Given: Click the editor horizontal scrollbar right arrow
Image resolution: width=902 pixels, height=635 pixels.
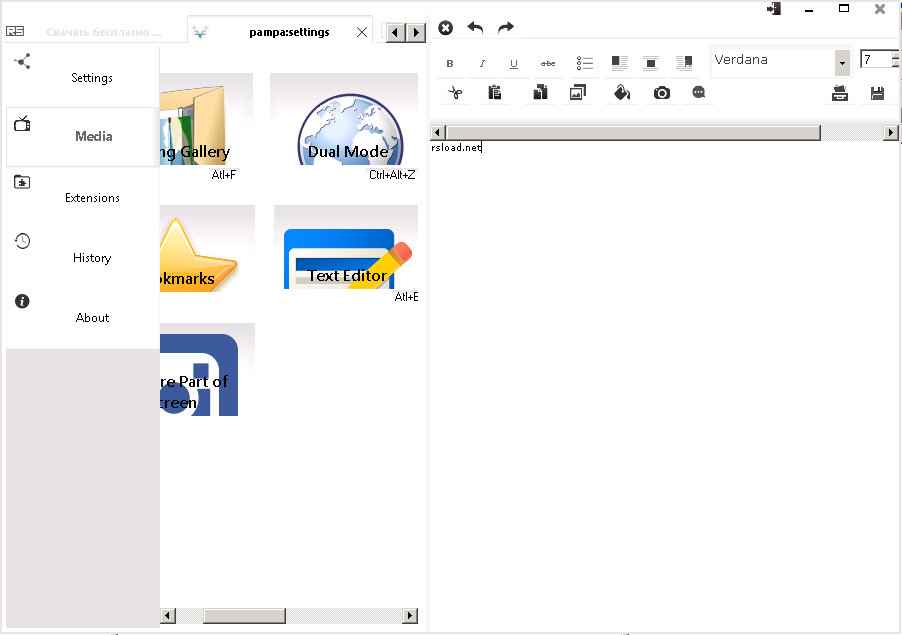Looking at the screenshot, I should tap(890, 132).
